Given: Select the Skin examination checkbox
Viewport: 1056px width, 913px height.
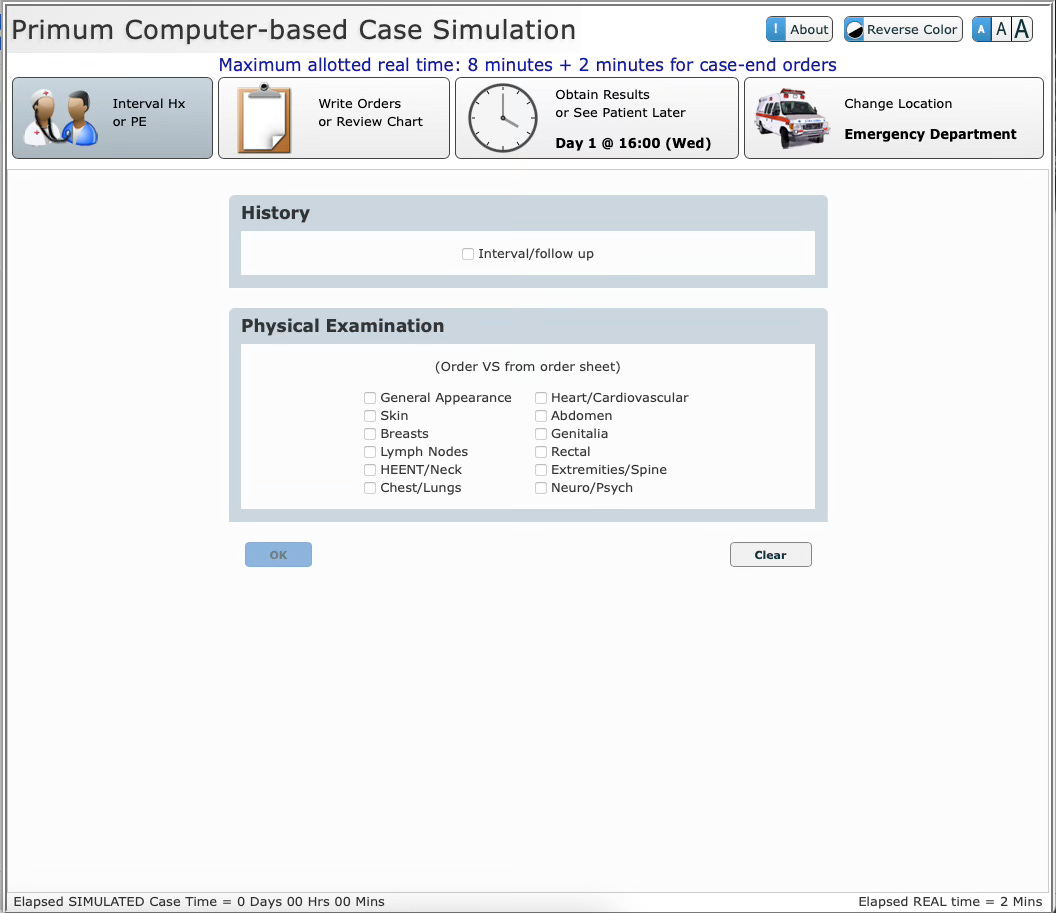Looking at the screenshot, I should 370,415.
